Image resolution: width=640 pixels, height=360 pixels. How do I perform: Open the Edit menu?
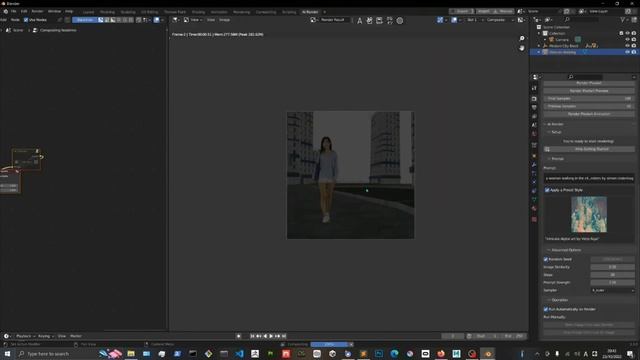[24, 11]
